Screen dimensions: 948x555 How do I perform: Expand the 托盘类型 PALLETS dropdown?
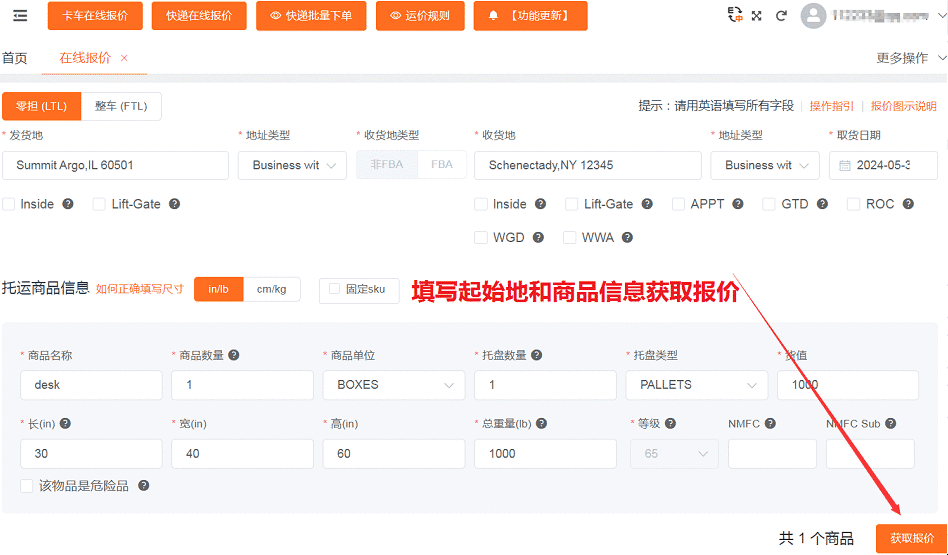tap(696, 385)
